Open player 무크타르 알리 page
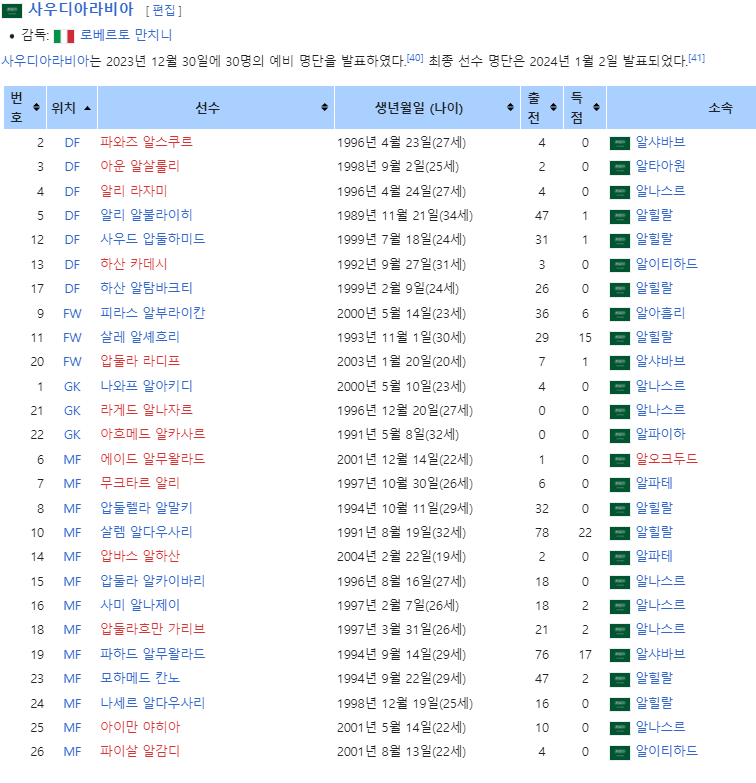Screen dimensions: 756x783 click(x=140, y=483)
